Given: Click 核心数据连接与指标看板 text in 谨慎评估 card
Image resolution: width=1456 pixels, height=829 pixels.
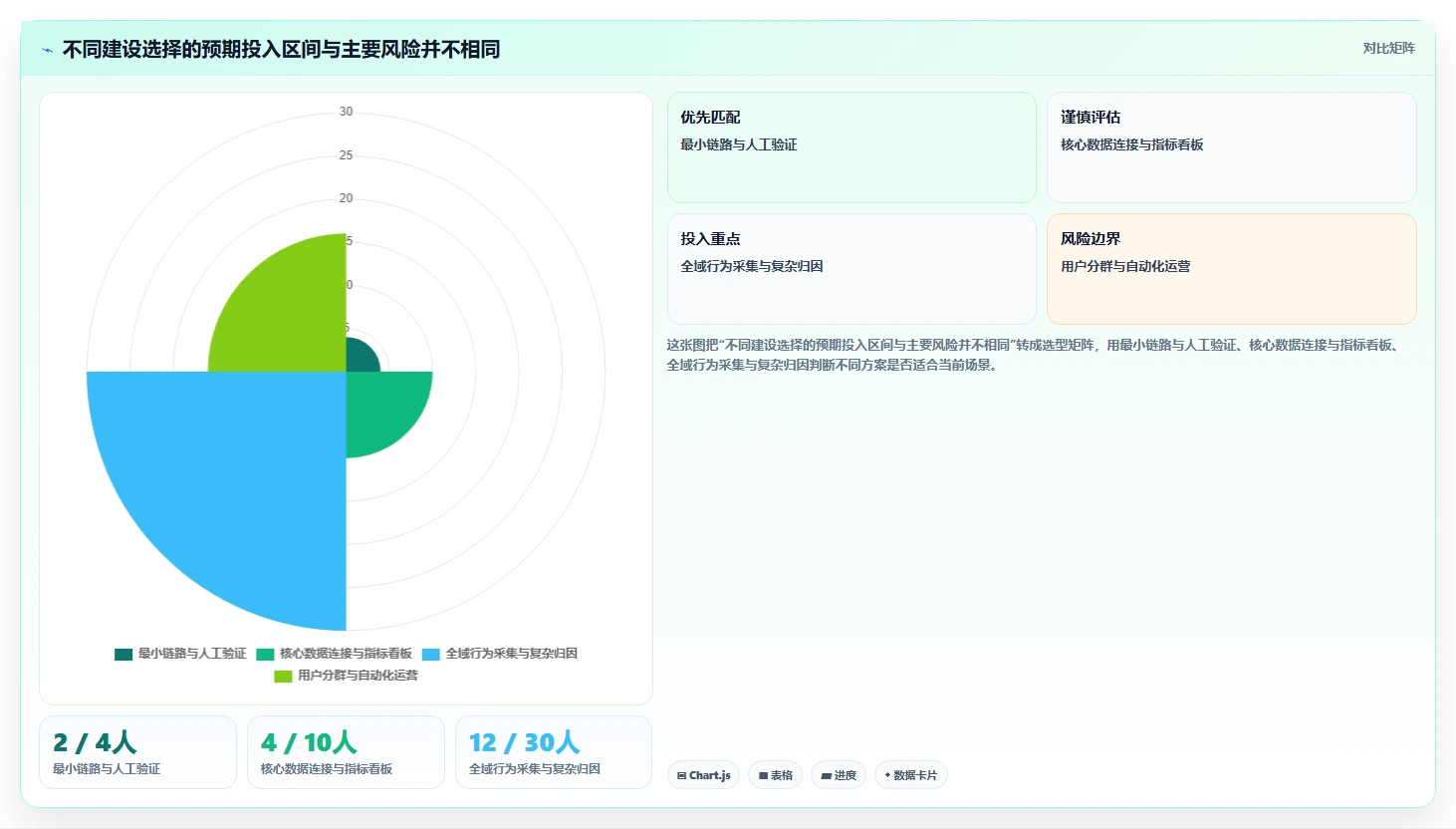Looking at the screenshot, I should (x=1132, y=144).
